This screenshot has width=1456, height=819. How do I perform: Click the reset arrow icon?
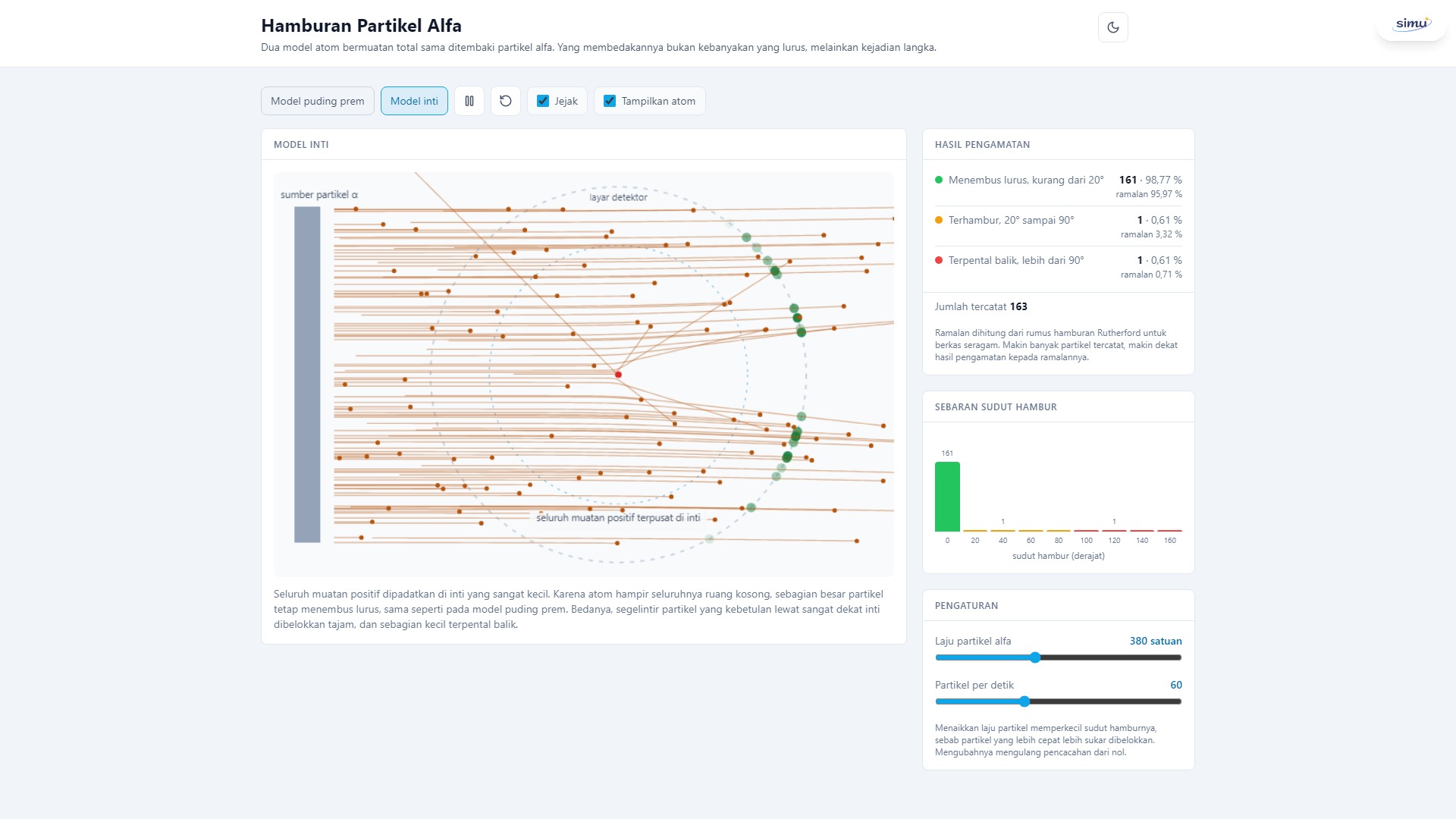click(x=506, y=101)
